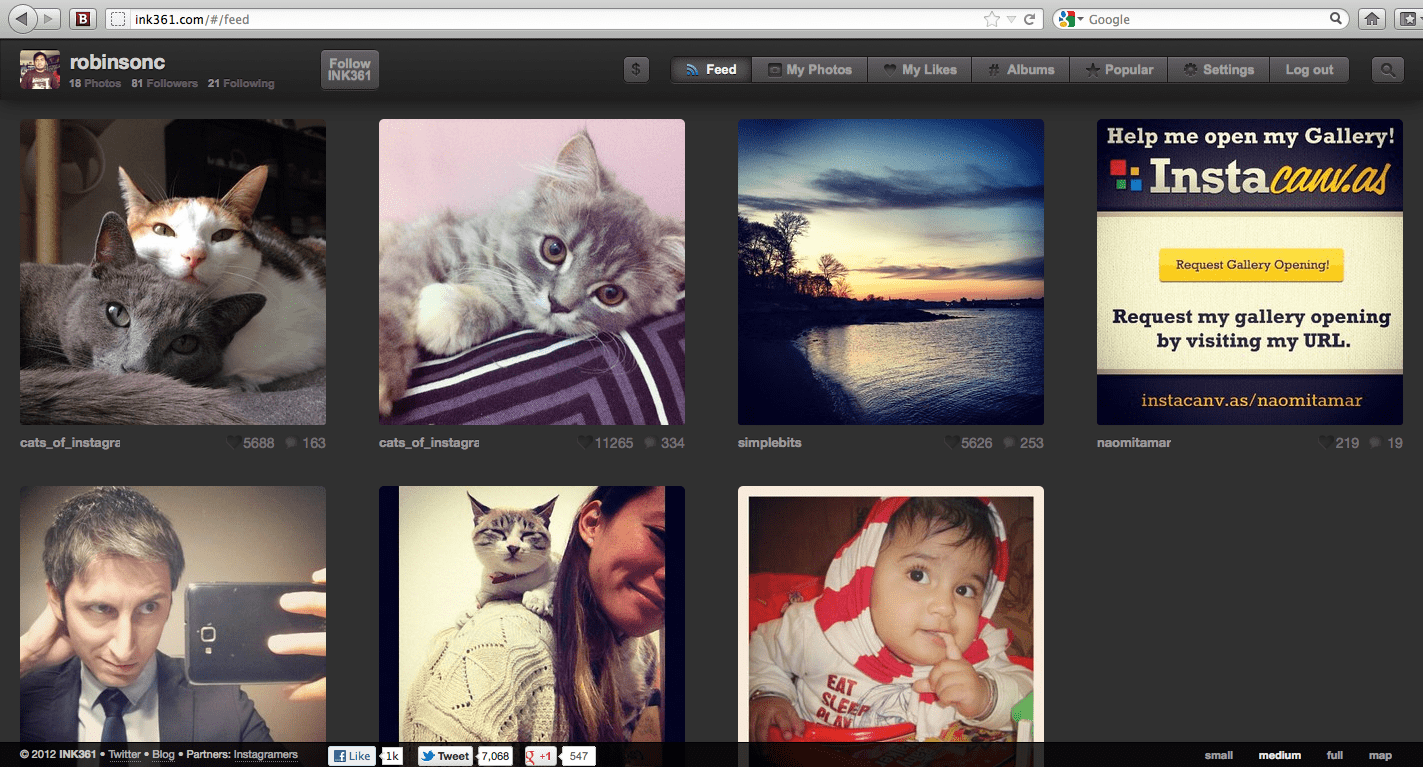The width and height of the screenshot is (1423, 767).
Task: Click the Follow INK361 button
Action: (x=349, y=69)
